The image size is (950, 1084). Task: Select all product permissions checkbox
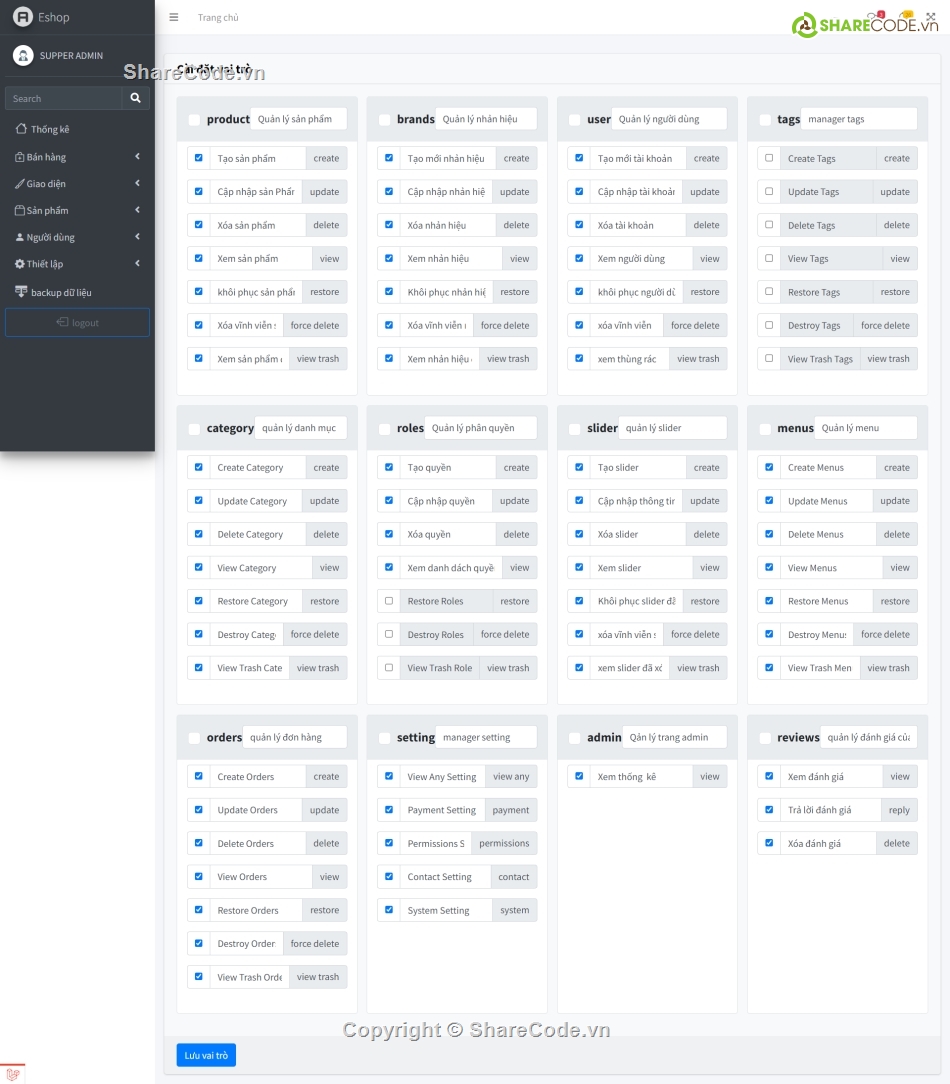194,120
